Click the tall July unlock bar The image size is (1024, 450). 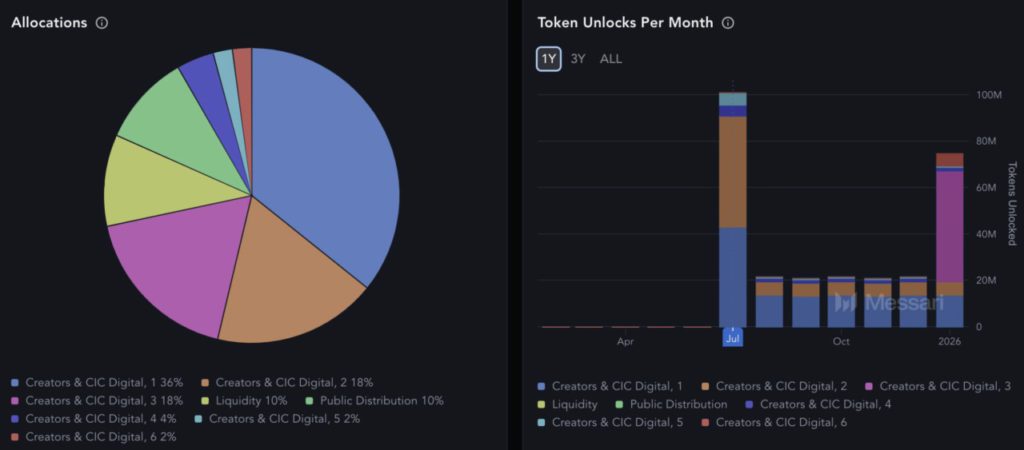point(733,200)
